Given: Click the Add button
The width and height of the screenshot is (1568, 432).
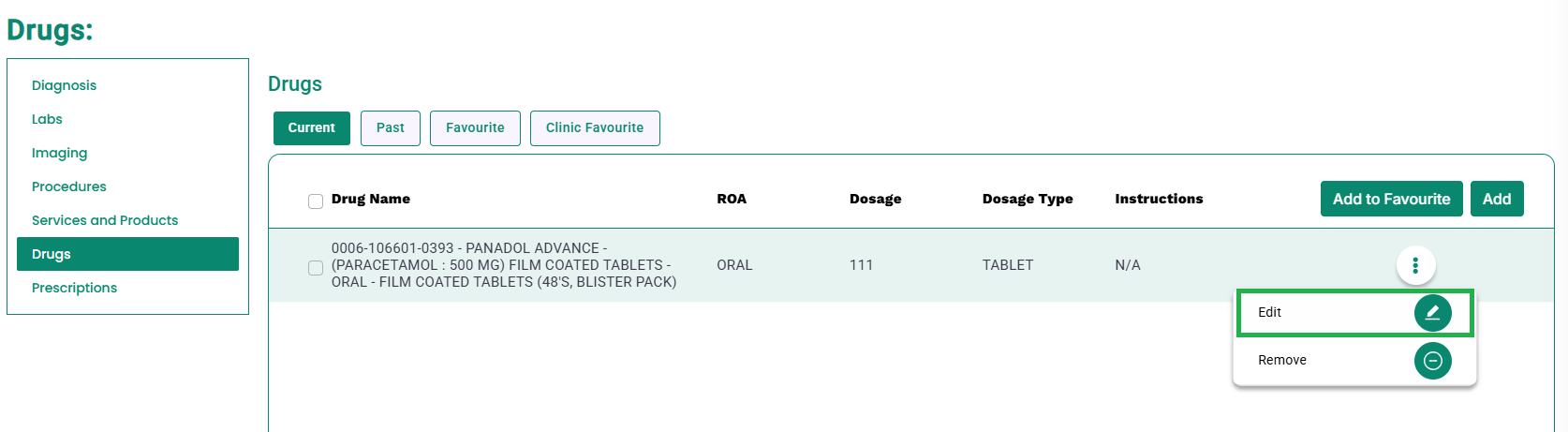Looking at the screenshot, I should tap(1497, 199).
